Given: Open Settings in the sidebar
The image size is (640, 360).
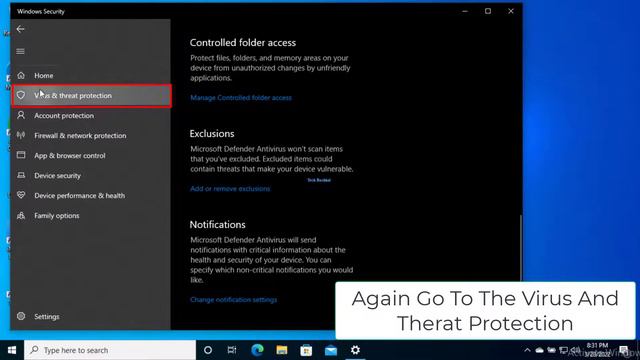Looking at the screenshot, I should click(91, 316).
